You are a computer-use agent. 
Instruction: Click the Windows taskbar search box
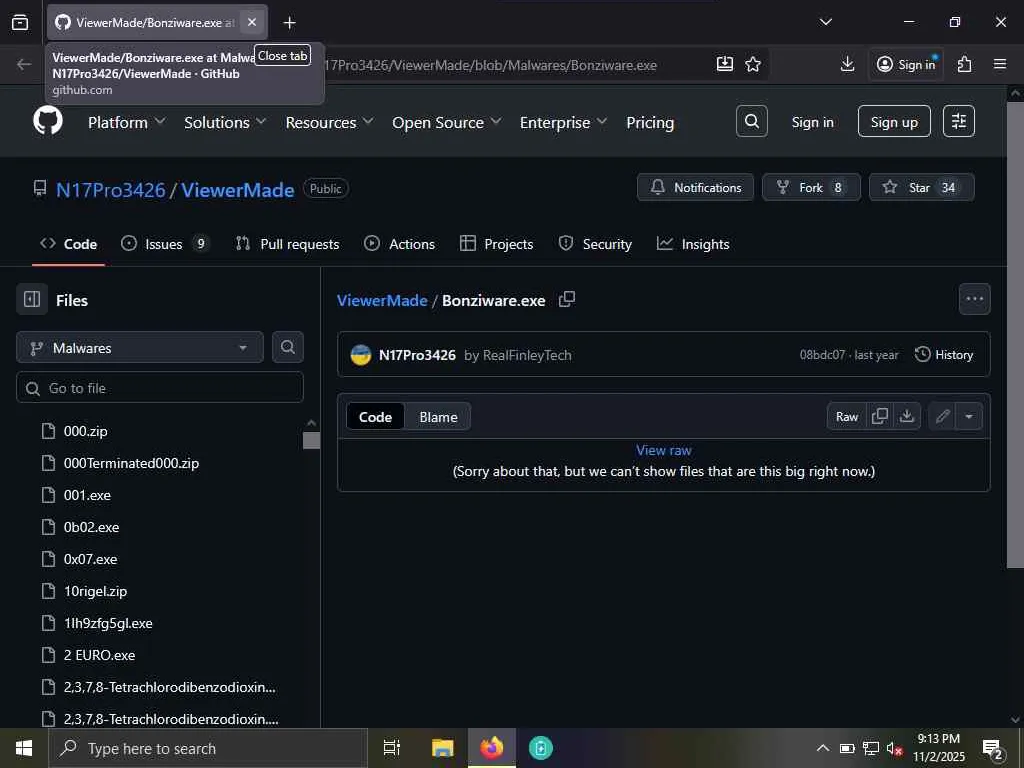[x=208, y=748]
